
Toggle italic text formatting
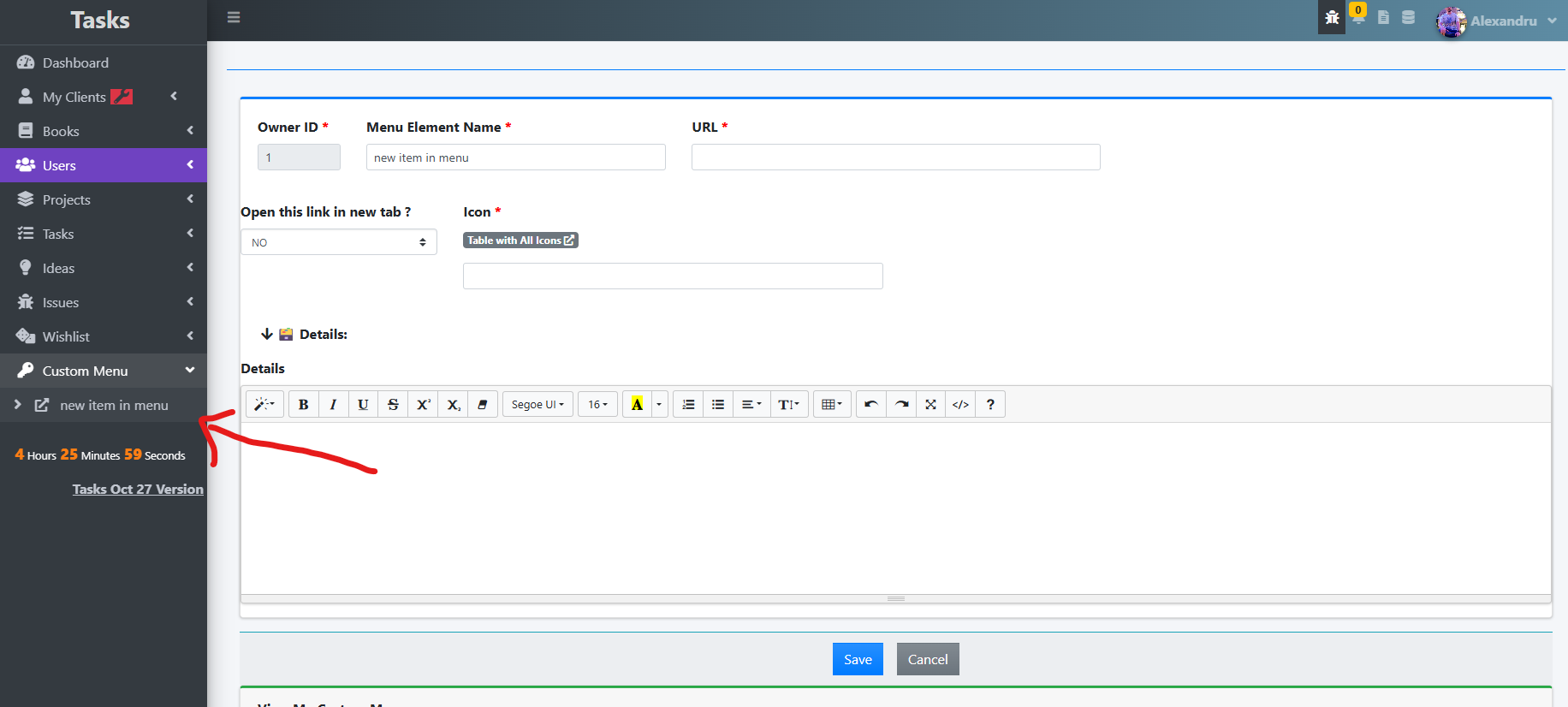[333, 405]
